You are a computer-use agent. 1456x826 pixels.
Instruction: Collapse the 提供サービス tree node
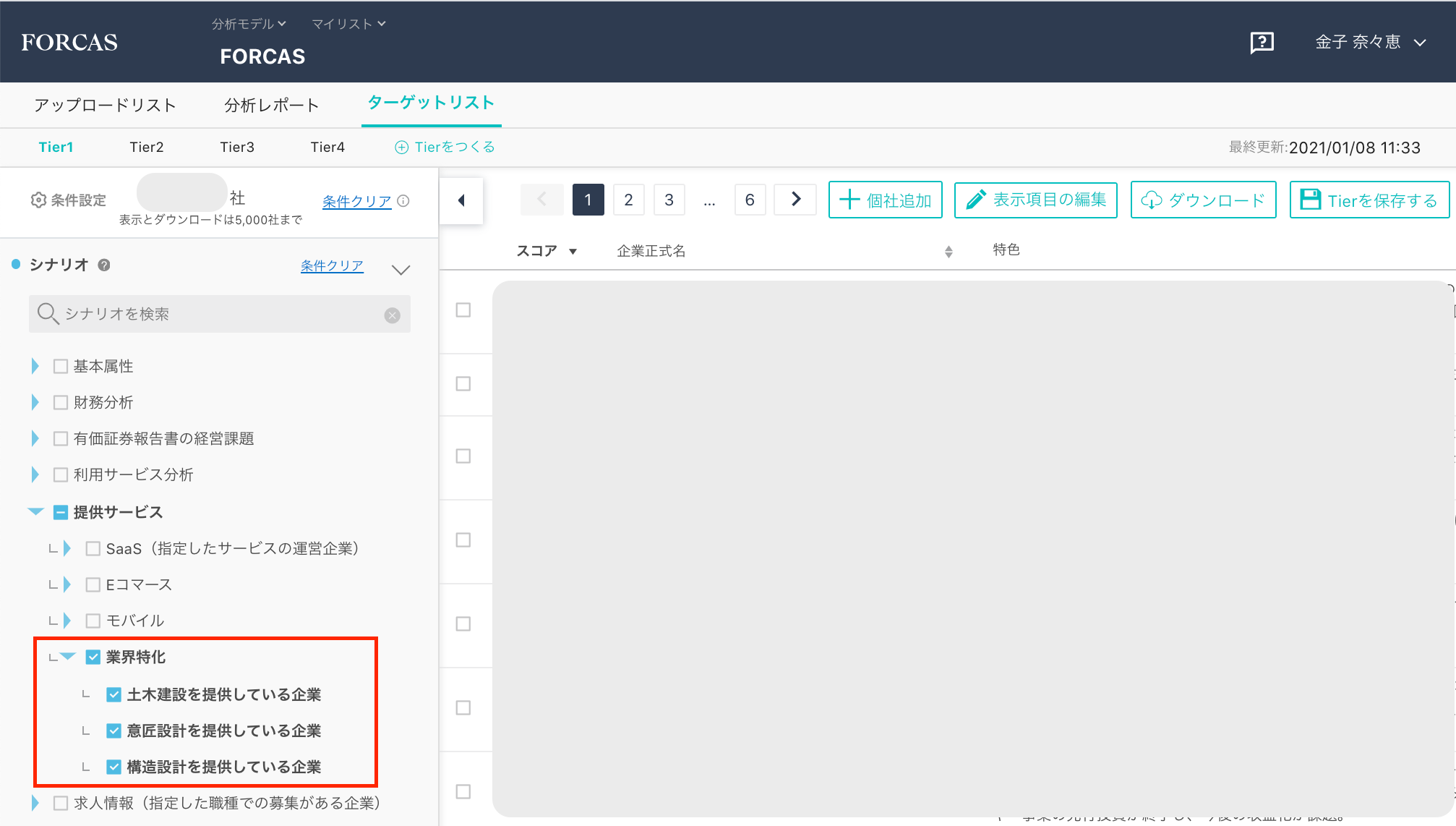point(35,512)
